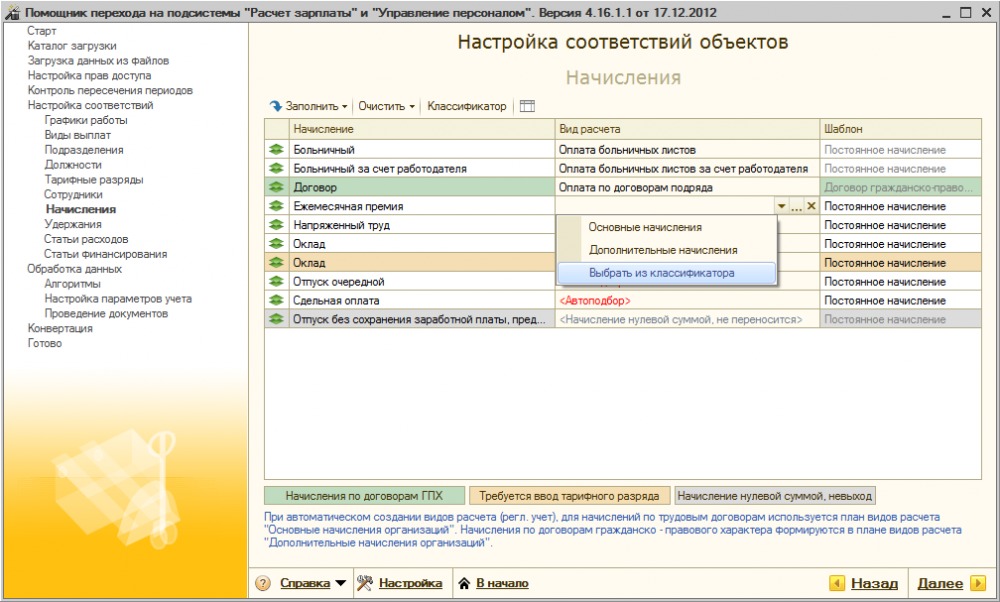1000x602 pixels.
Task: Open Конвертация in the sidebar
Action: [60, 328]
